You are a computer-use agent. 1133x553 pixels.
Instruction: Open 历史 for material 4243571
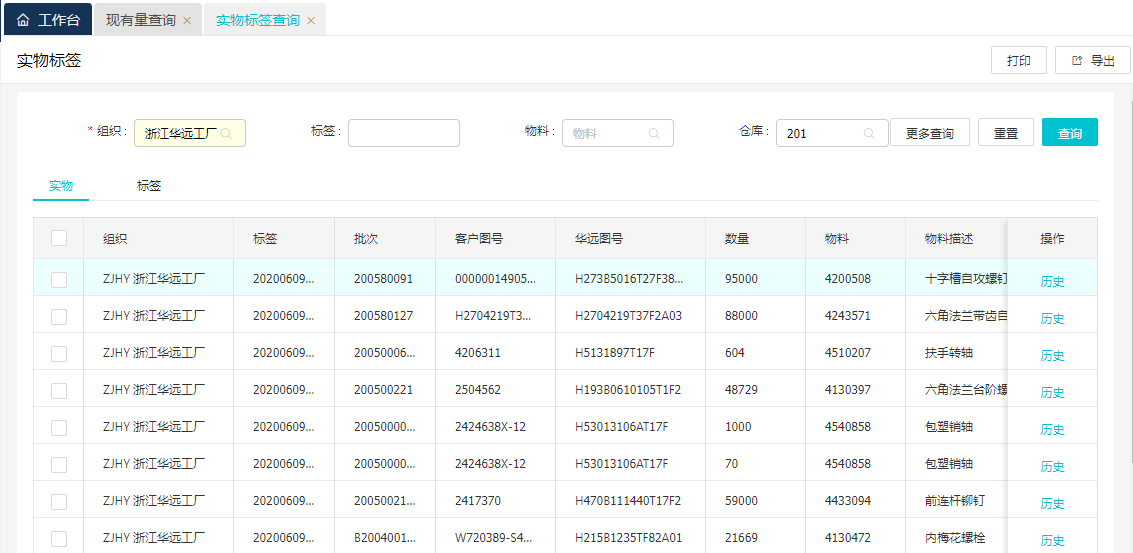1052,319
